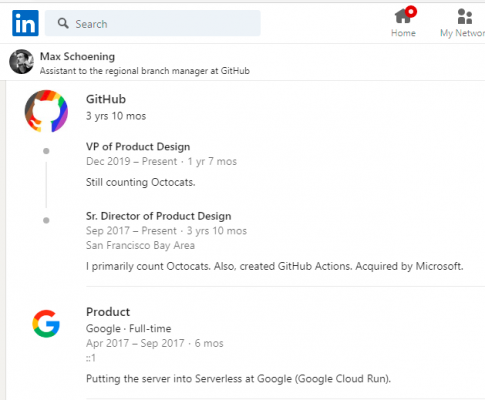Open the Home navigation item

pos(403,22)
